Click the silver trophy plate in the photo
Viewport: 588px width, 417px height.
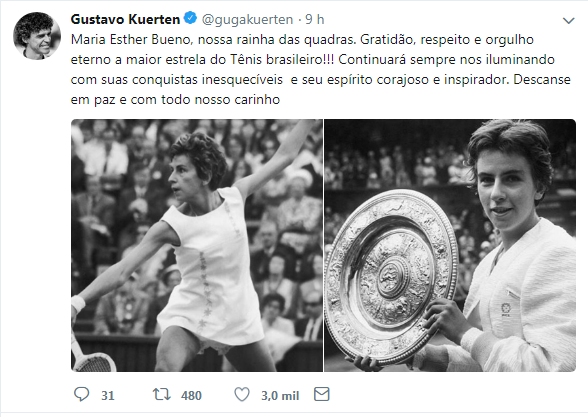391,278
